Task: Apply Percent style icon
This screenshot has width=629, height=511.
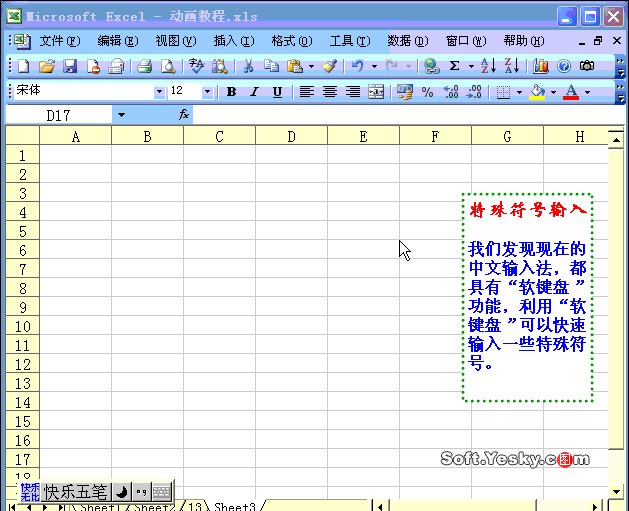Action: tap(428, 92)
